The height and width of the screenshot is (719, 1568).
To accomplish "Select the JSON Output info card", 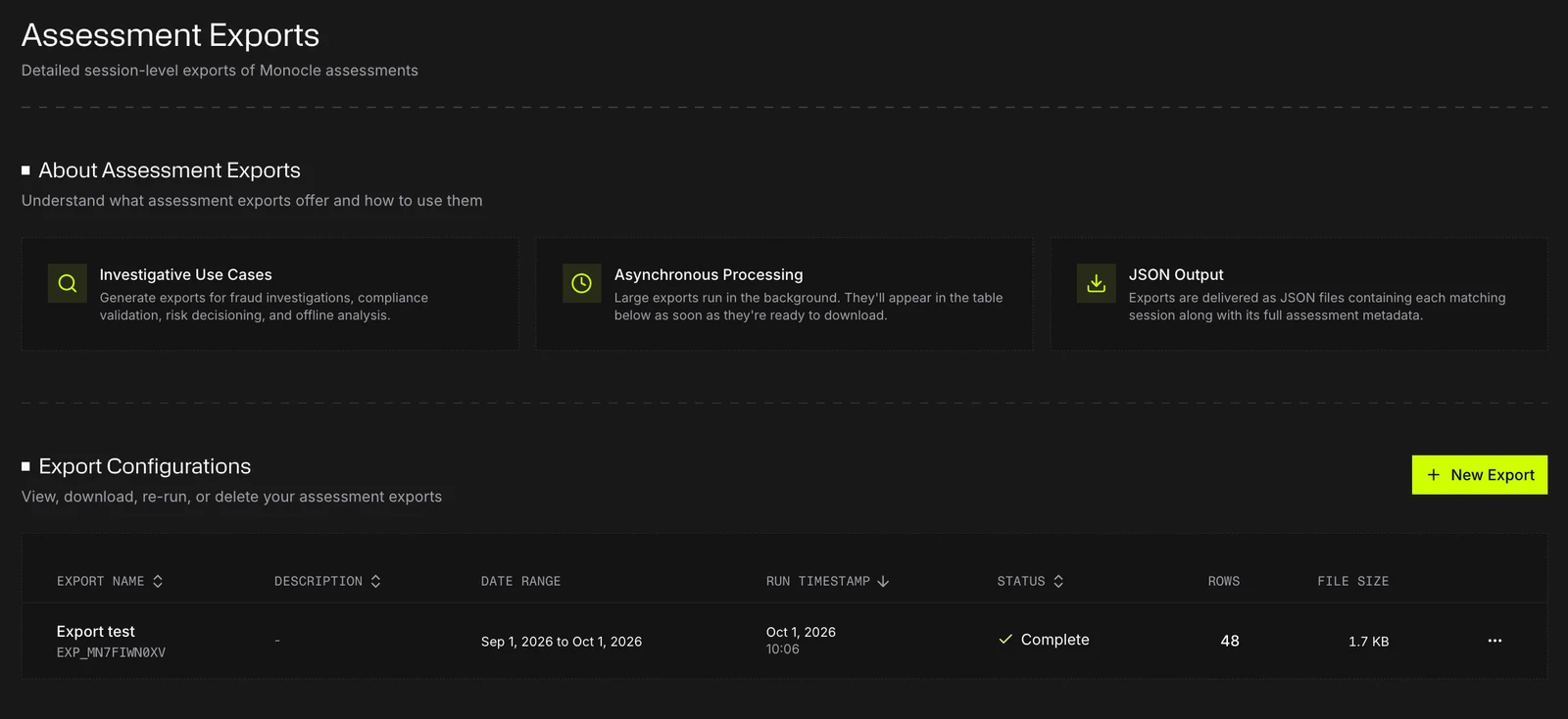I will (x=1299, y=294).
